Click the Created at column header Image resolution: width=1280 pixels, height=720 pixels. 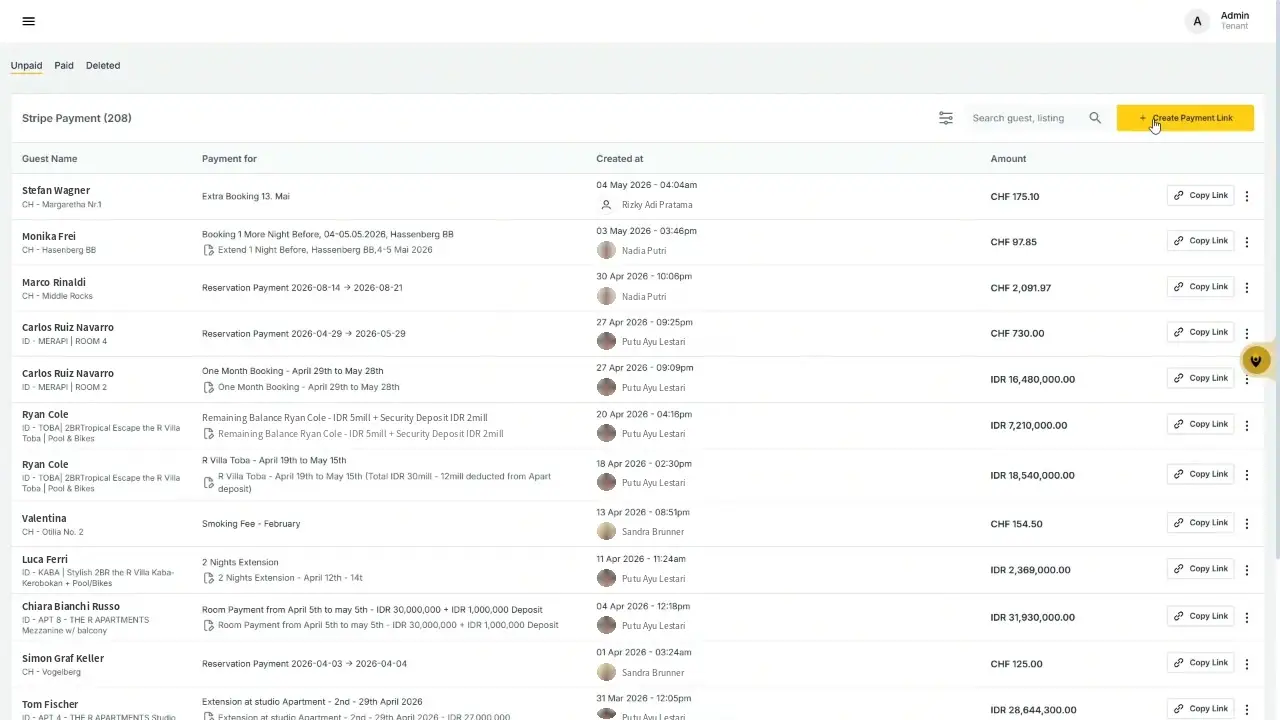pos(620,159)
